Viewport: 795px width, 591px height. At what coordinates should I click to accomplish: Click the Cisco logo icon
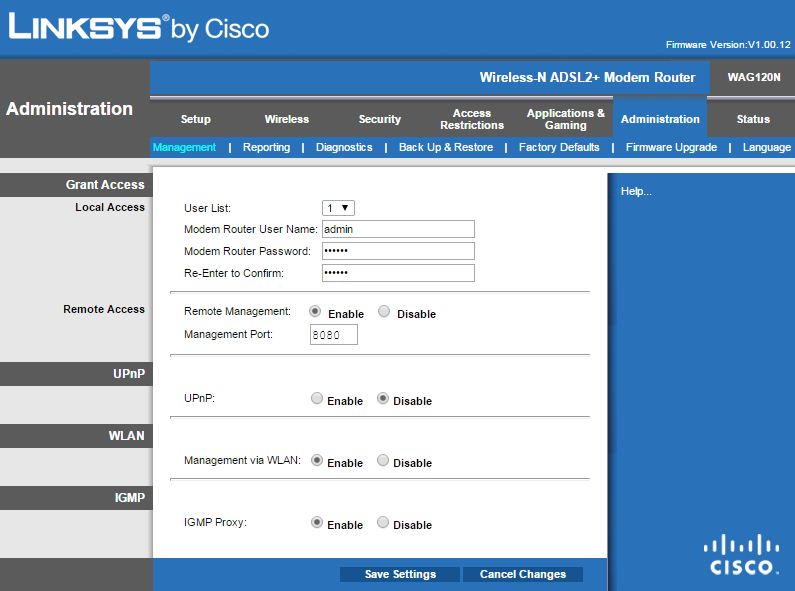click(741, 555)
